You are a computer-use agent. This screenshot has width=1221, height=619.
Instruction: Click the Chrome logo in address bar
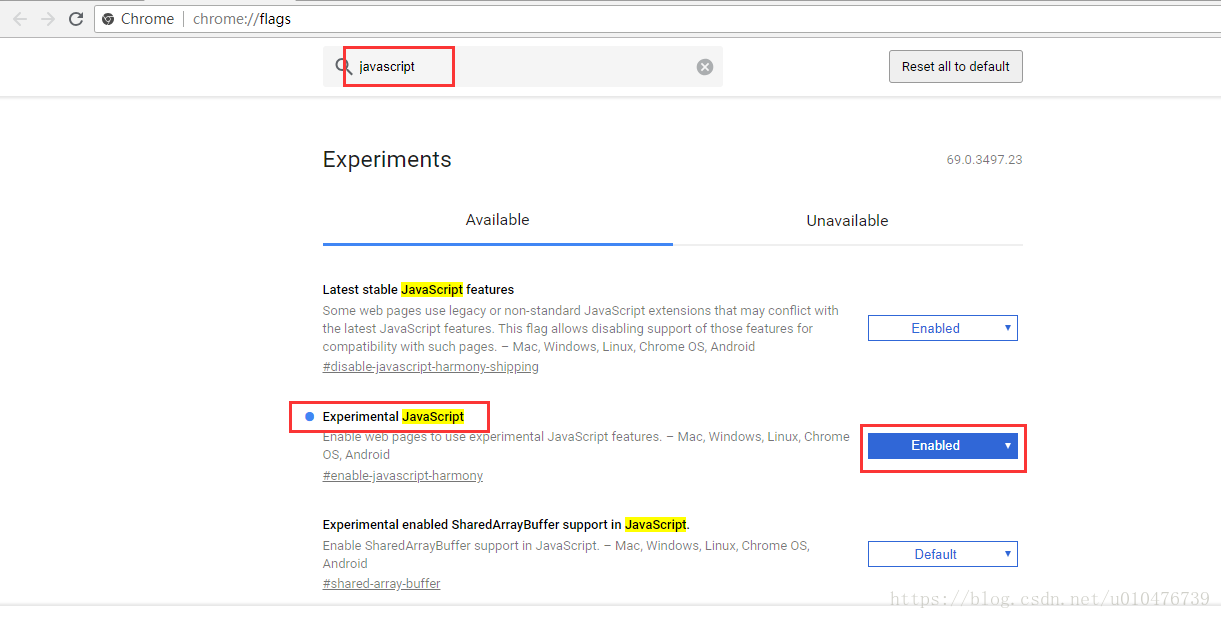(108, 19)
